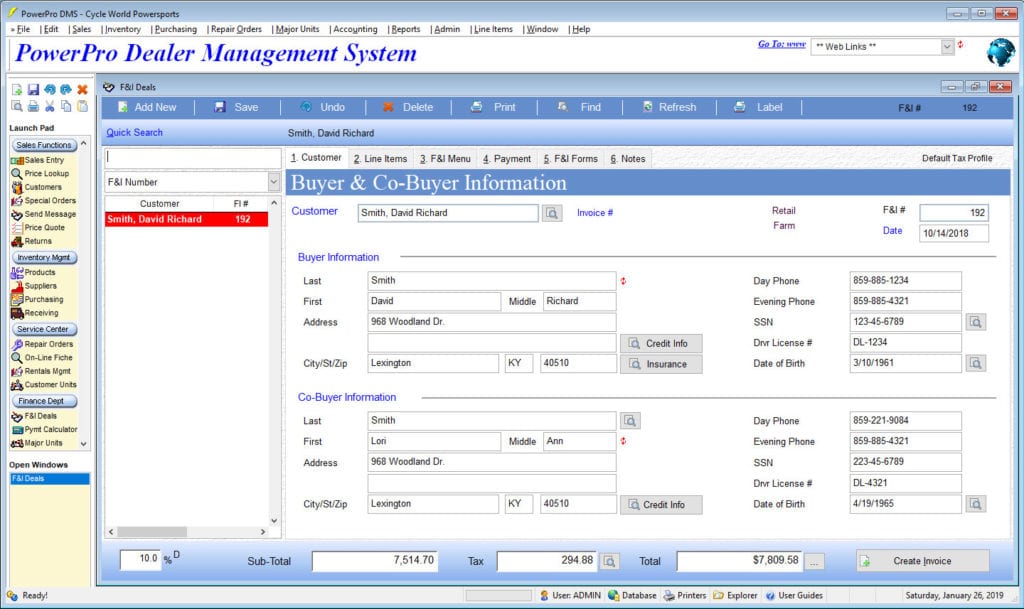Open the Accounting menu
This screenshot has height=609, width=1024.
(354, 29)
